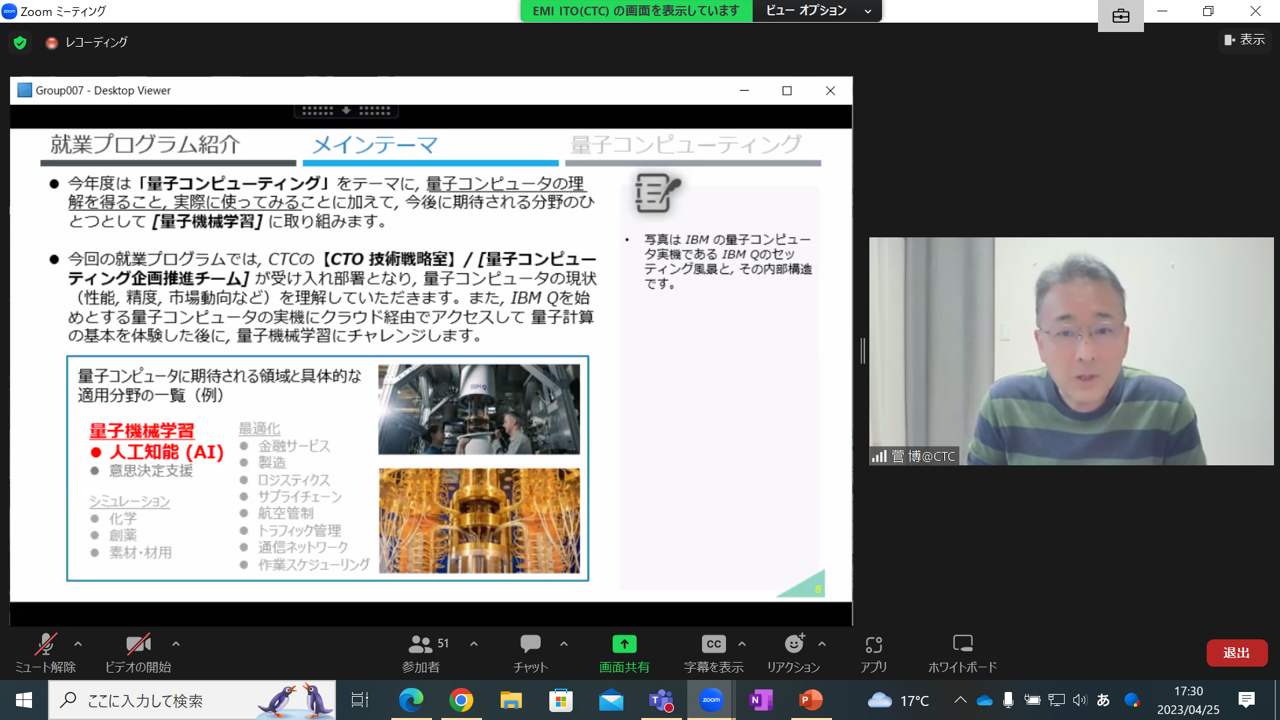Click the 最適化 list heading
Screen dimensions: 1280x720
tap(259, 428)
